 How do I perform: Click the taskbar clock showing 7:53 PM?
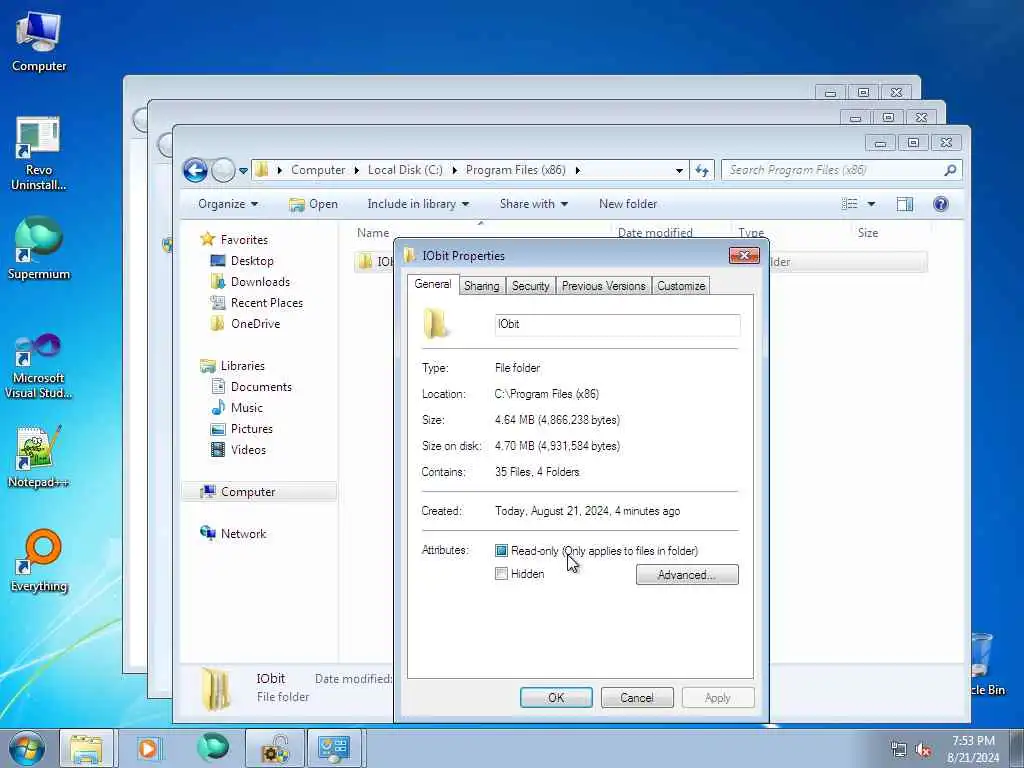pos(973,749)
